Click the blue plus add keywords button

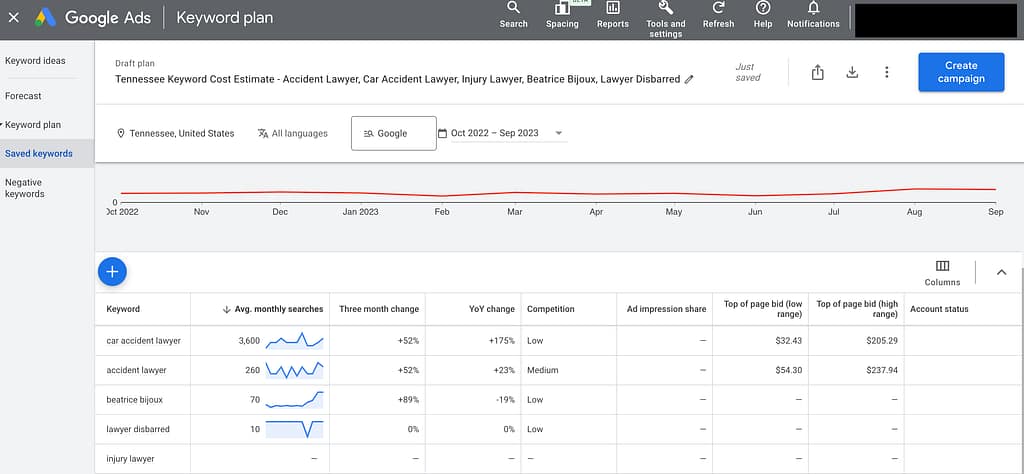click(112, 272)
